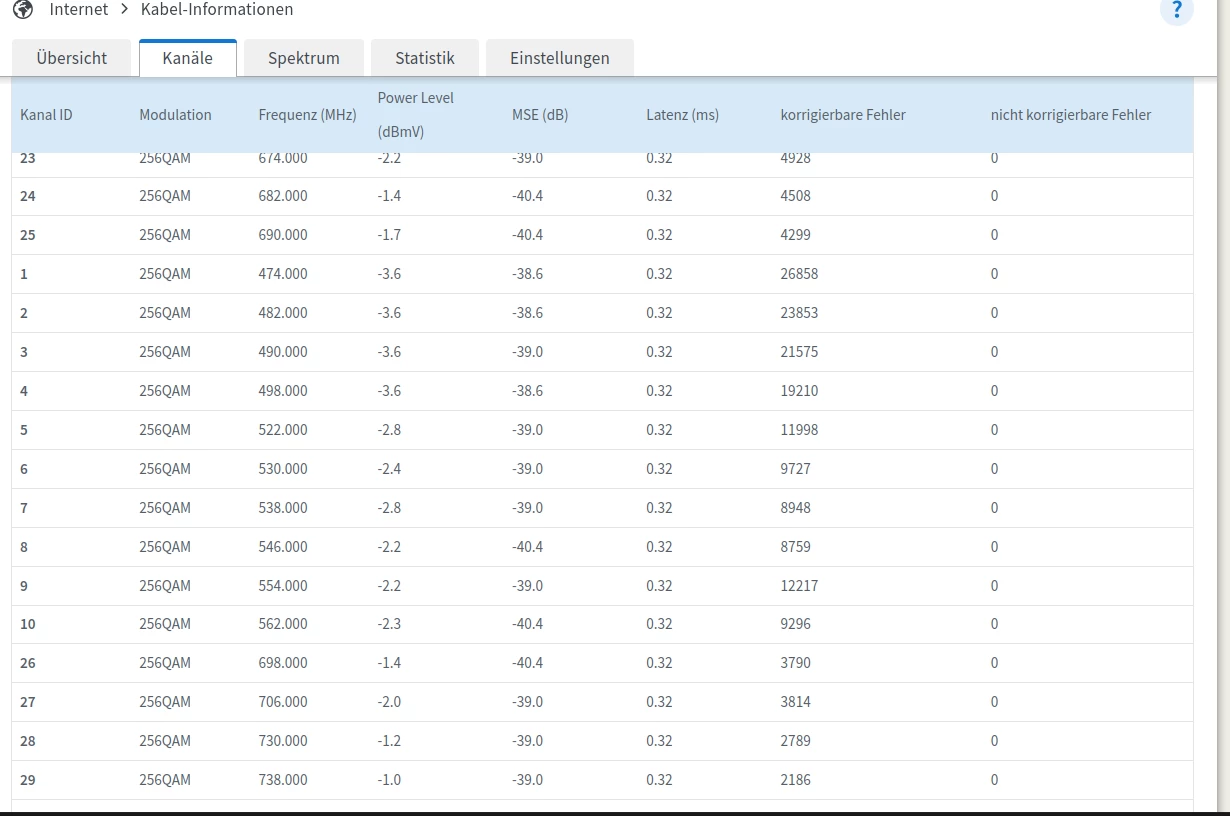Open the help question mark icon
Image resolution: width=1230 pixels, height=816 pixels.
coord(1177,10)
